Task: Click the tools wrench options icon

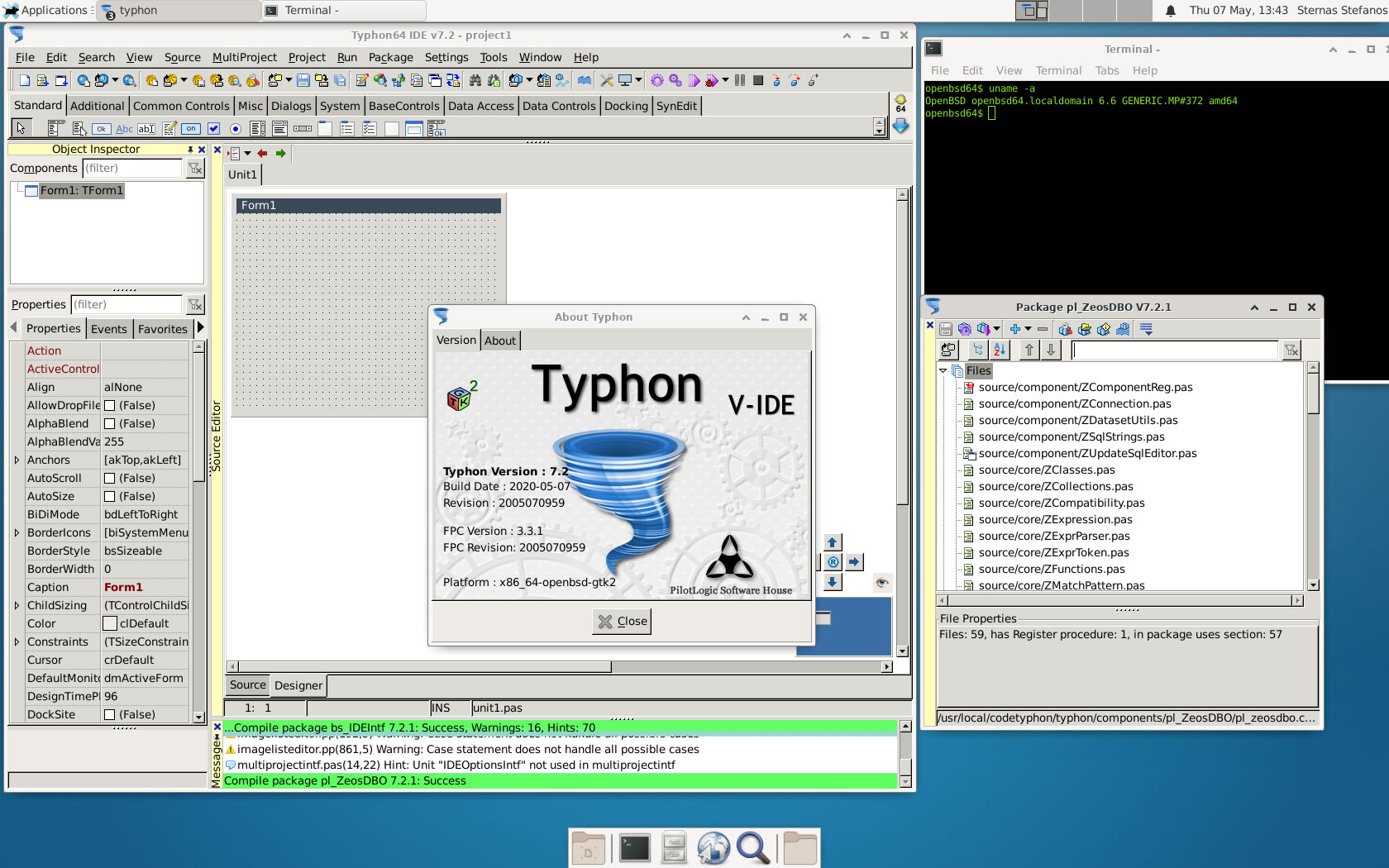Action: 607,80
